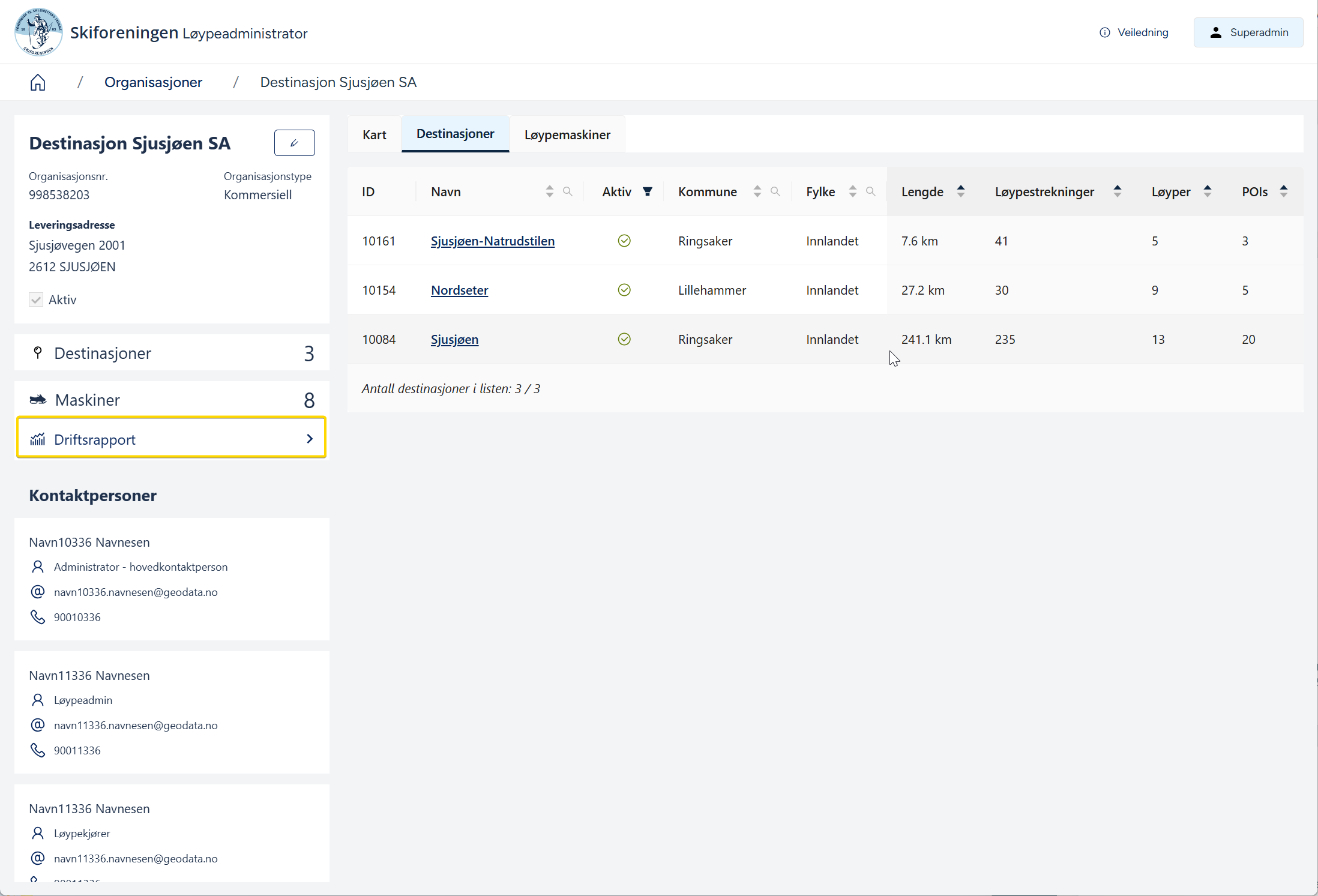1318x896 pixels.
Task: Click organisasjonsnr. 998538203
Action: (59, 194)
